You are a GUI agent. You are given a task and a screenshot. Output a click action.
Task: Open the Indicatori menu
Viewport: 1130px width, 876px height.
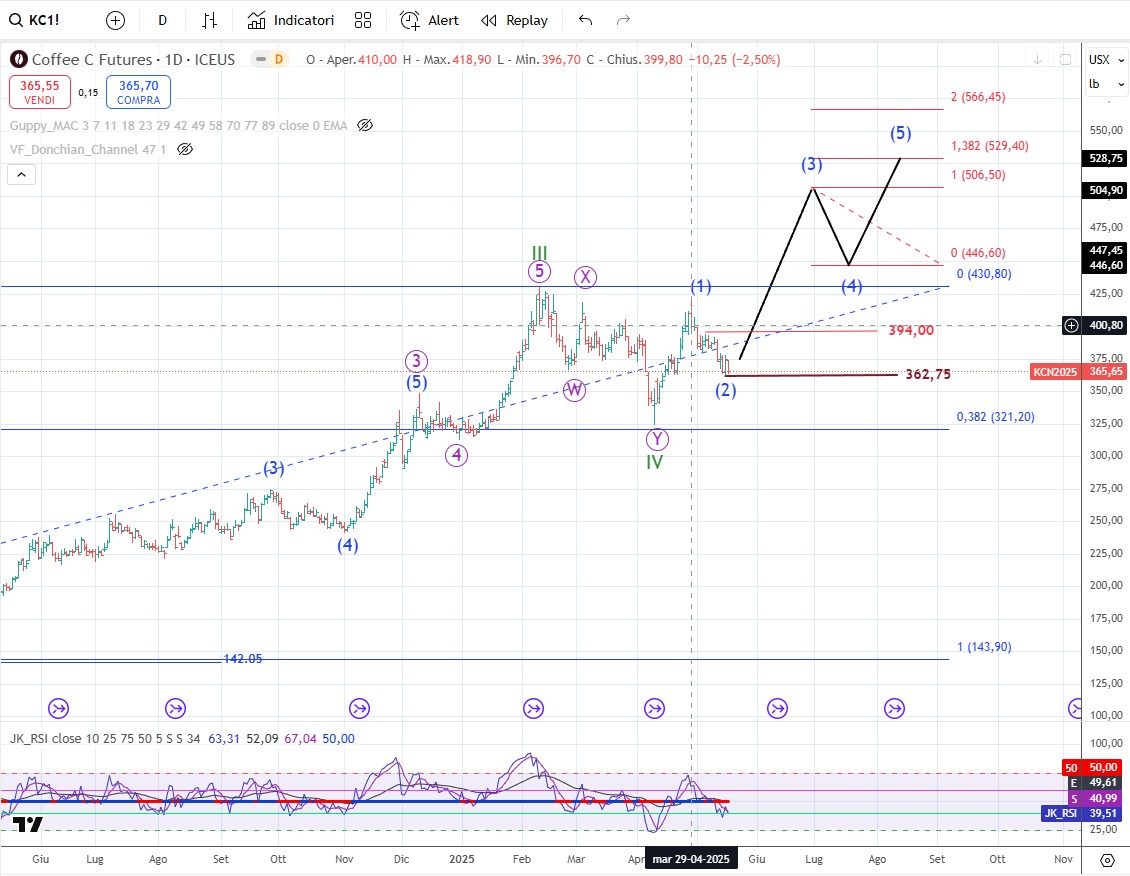290,20
